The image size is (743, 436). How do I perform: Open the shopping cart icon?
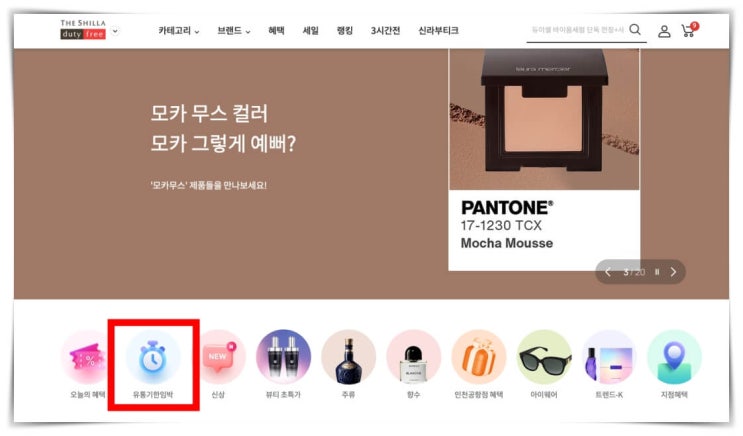[689, 30]
